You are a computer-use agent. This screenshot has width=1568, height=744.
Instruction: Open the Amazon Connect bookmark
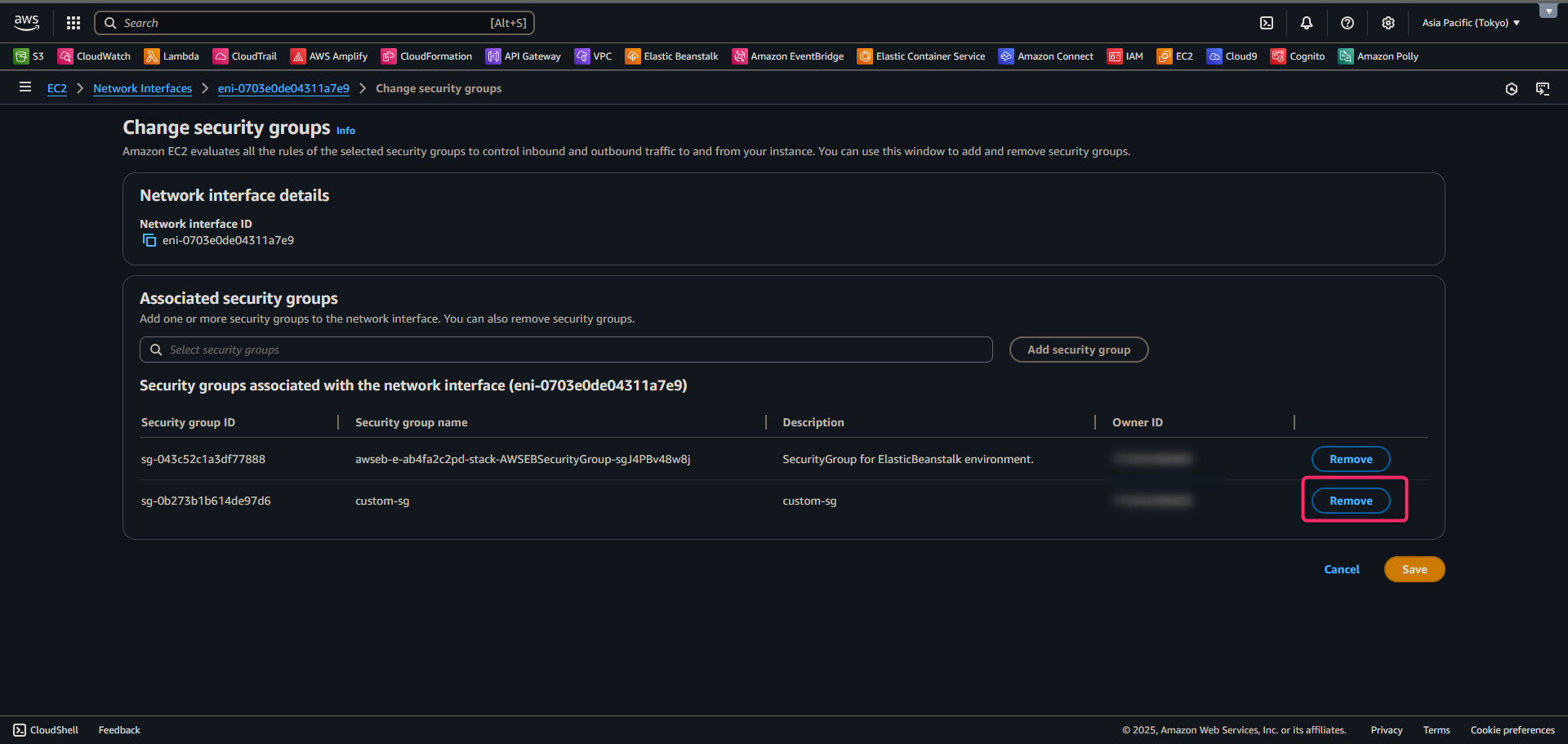pos(1046,56)
